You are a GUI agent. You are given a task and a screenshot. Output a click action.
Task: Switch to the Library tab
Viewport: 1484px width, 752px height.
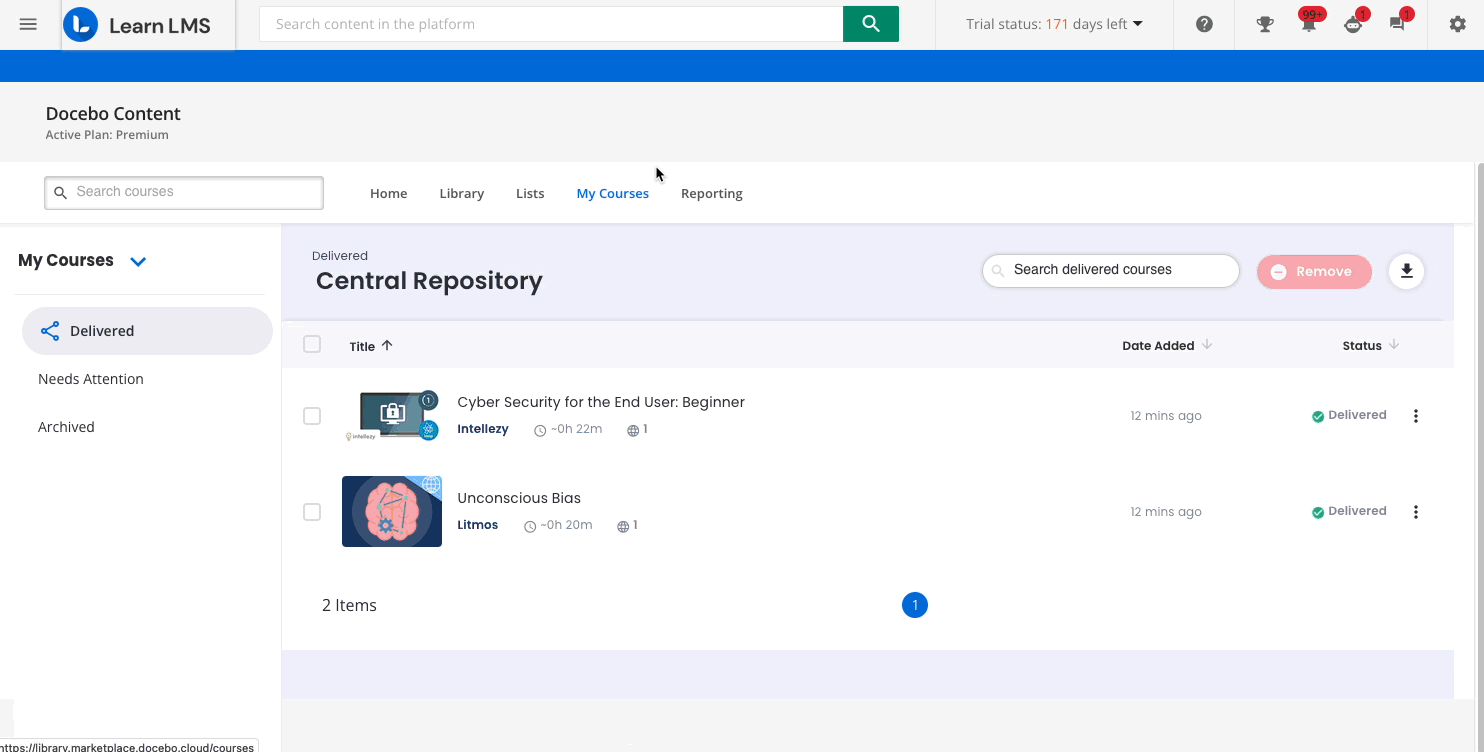pos(461,193)
